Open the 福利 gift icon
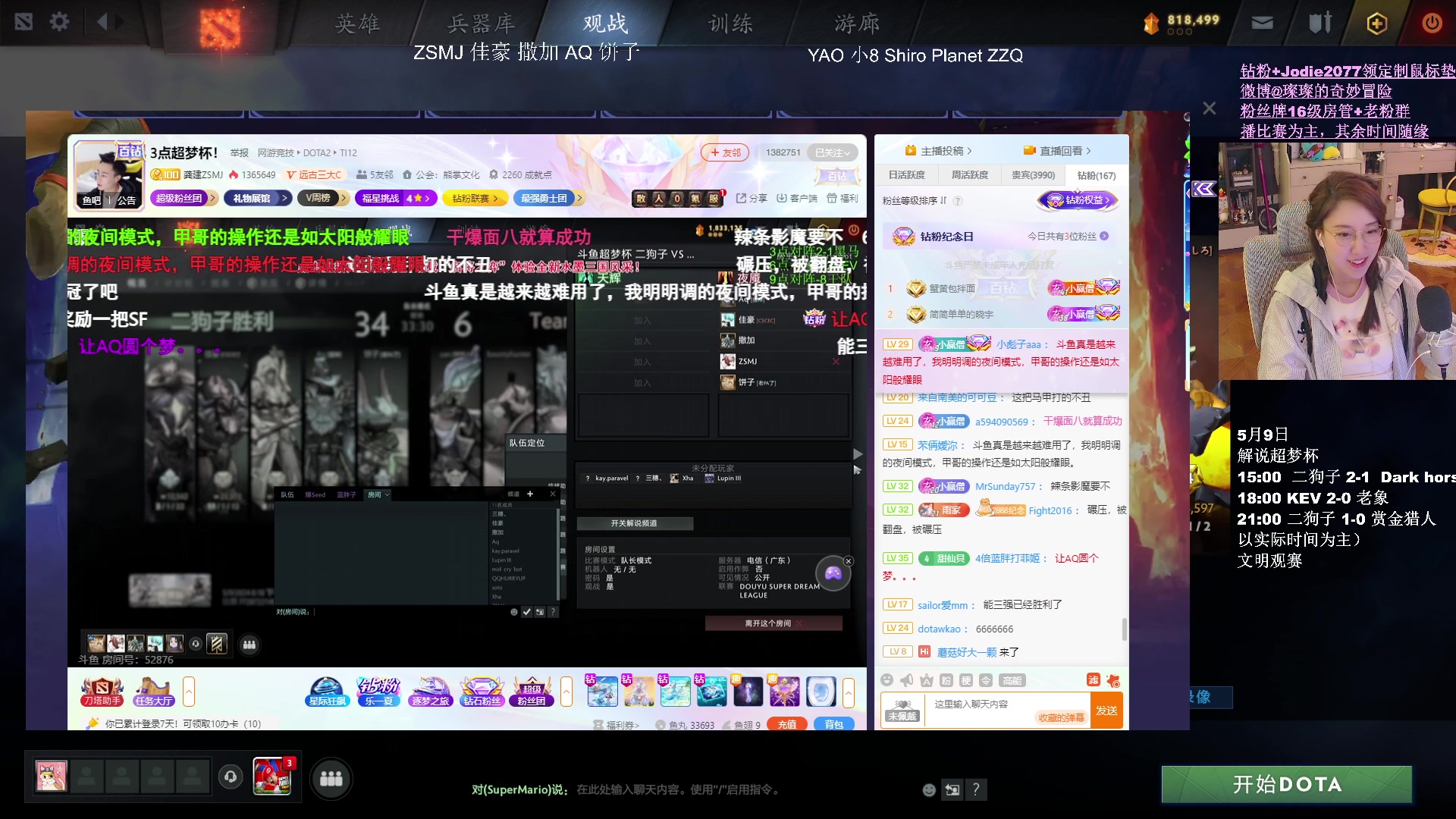This screenshot has width=1456, height=819. coord(843,198)
